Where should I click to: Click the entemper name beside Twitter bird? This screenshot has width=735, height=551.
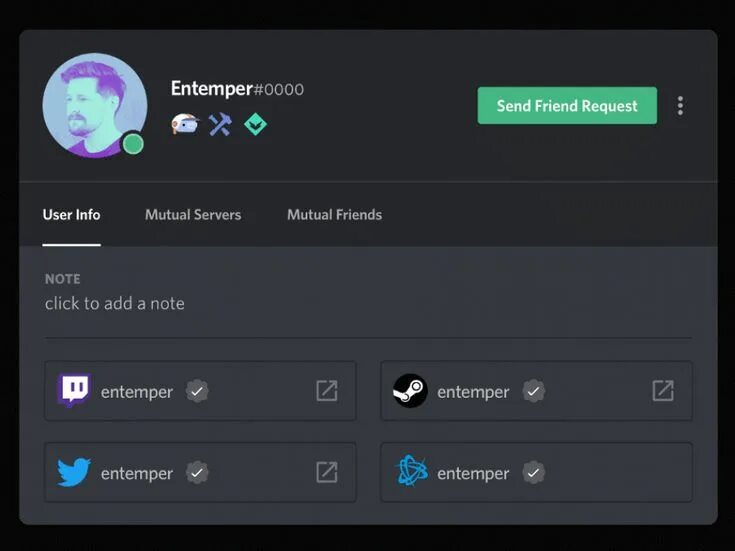[137, 473]
